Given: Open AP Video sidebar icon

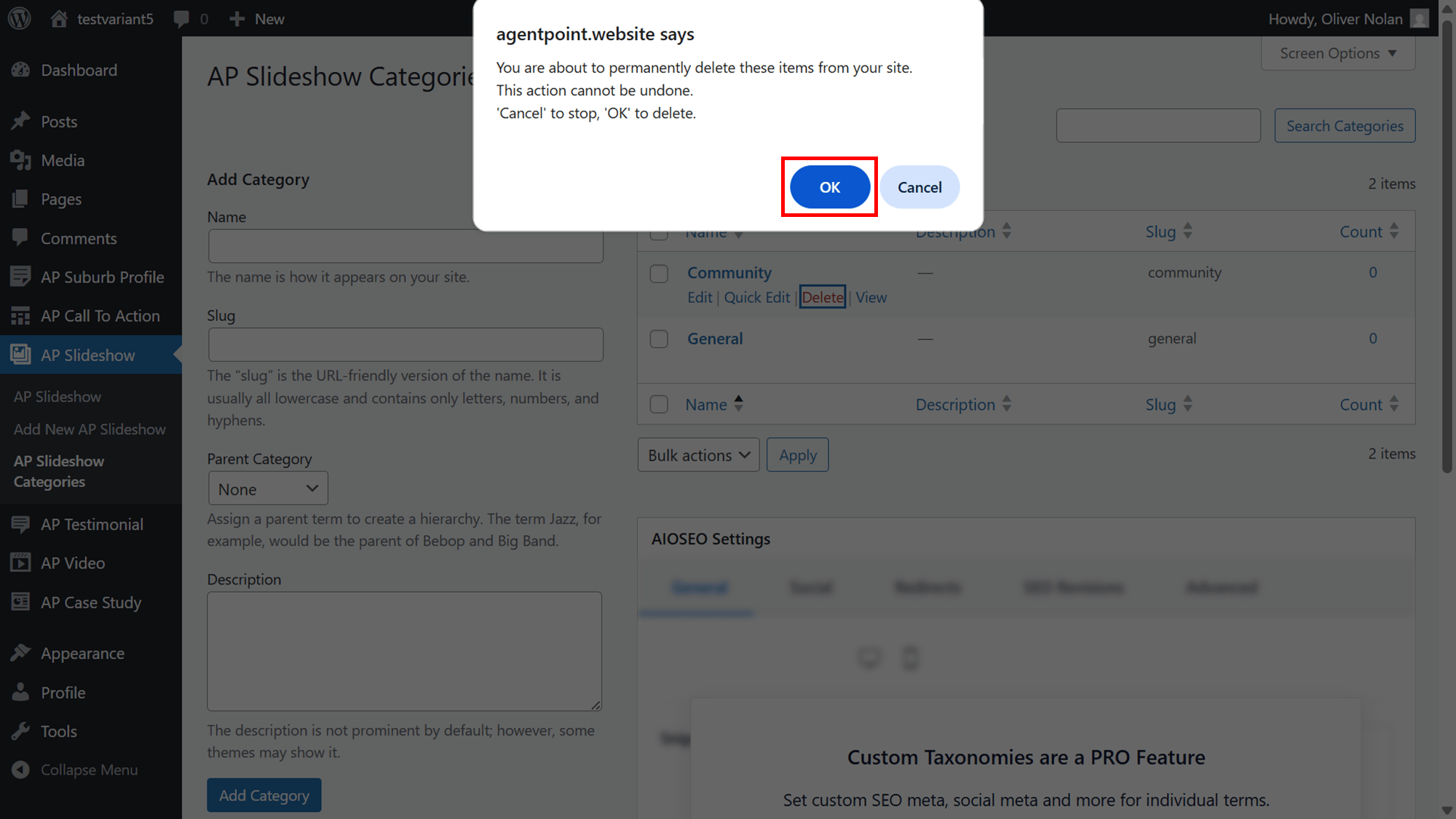Looking at the screenshot, I should tap(20, 563).
